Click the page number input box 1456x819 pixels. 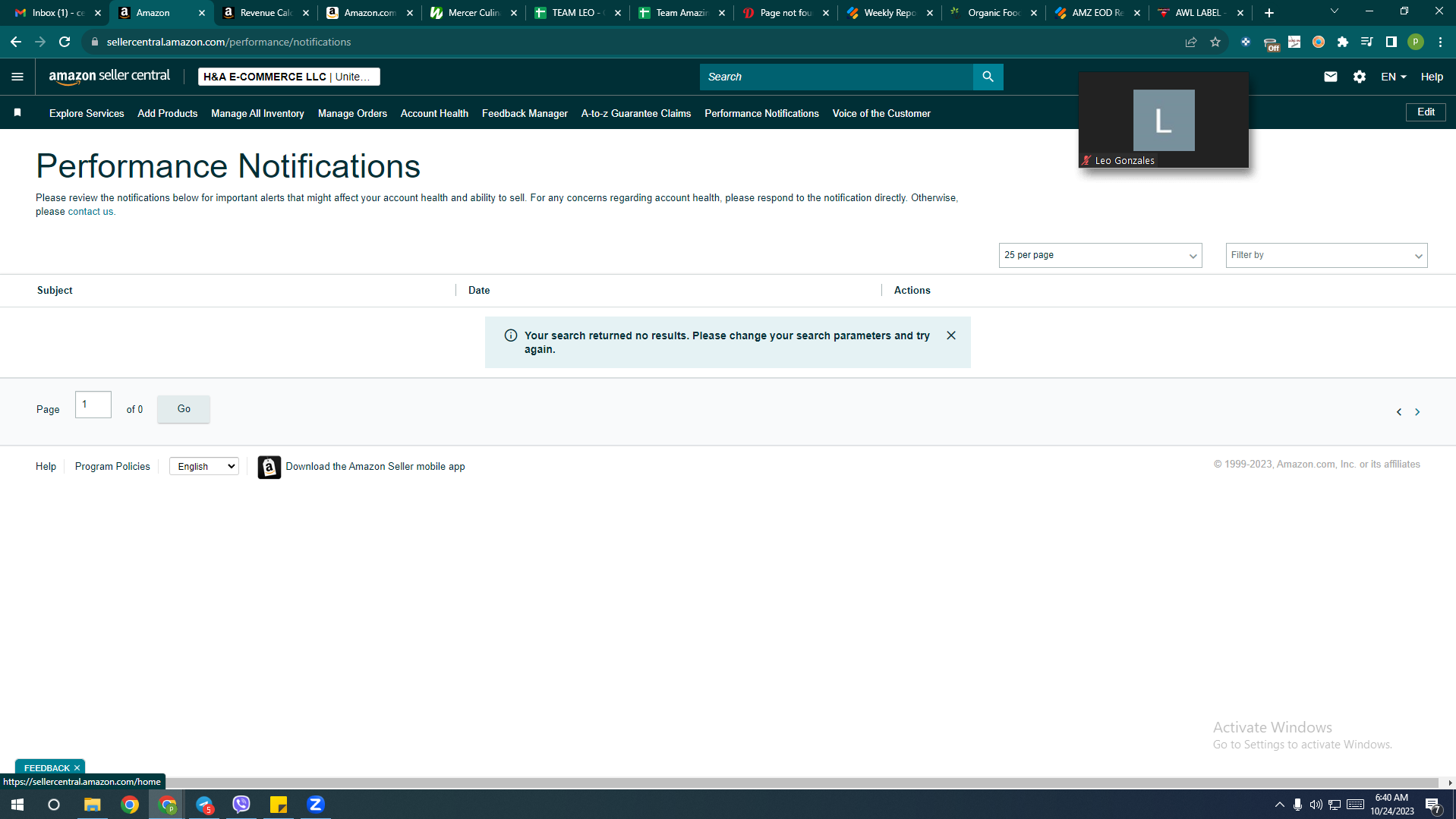(x=93, y=405)
